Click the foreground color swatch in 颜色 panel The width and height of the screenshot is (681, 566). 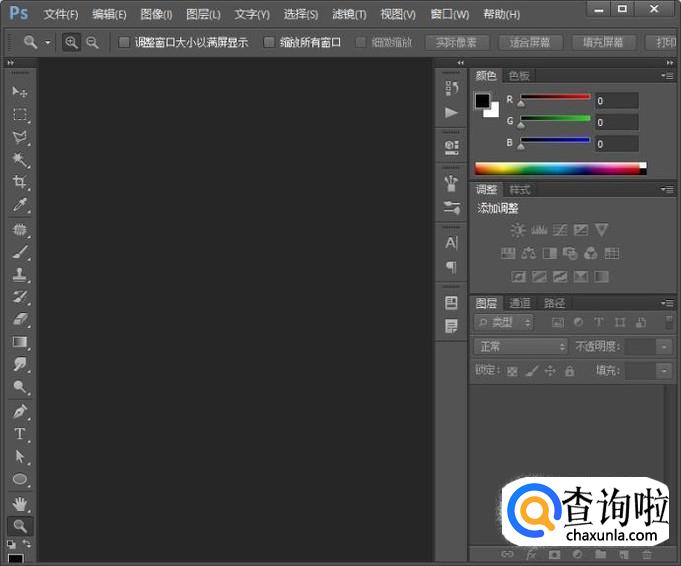tap(483, 101)
